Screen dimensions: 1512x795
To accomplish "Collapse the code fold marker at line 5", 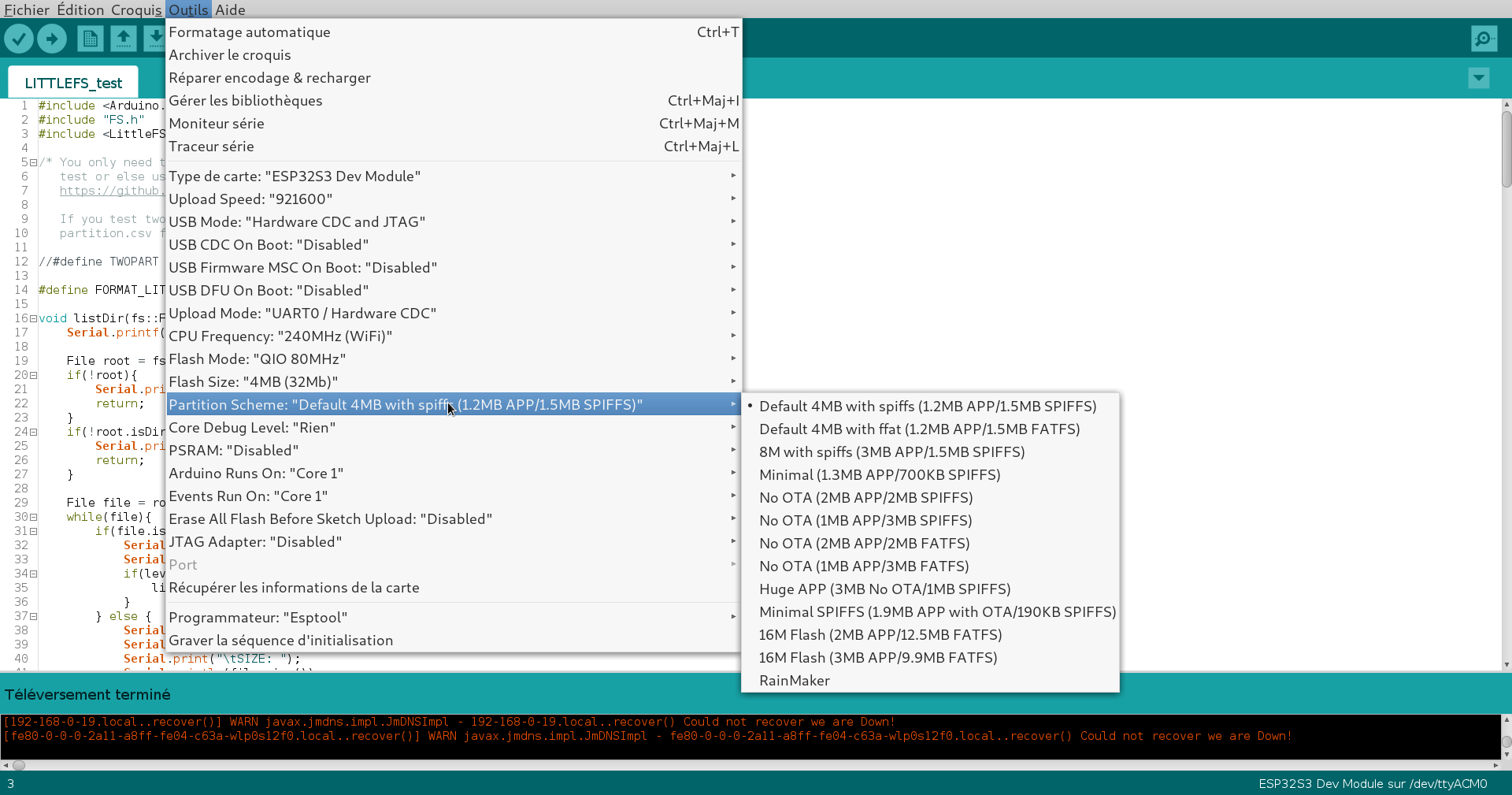I will [33, 163].
